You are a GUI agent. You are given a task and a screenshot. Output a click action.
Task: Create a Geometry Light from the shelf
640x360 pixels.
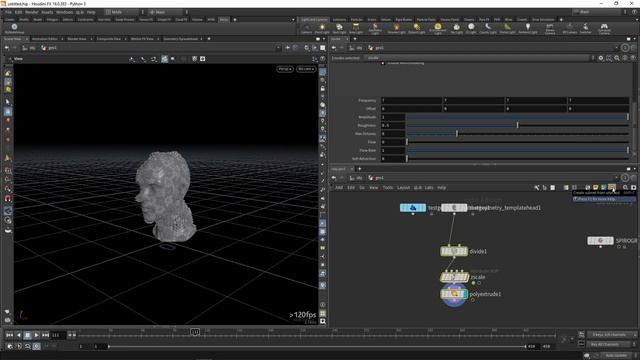375,29
